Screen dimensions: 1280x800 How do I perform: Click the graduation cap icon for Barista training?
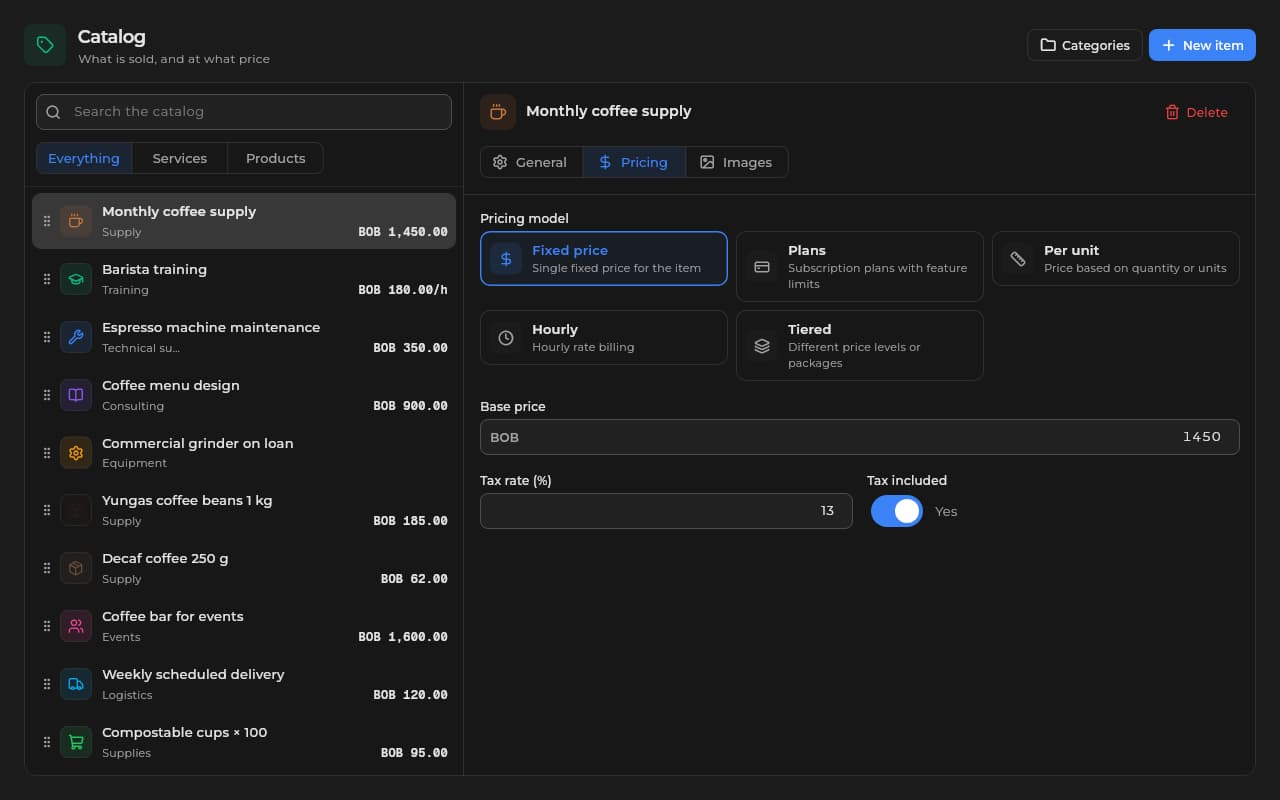coord(76,279)
